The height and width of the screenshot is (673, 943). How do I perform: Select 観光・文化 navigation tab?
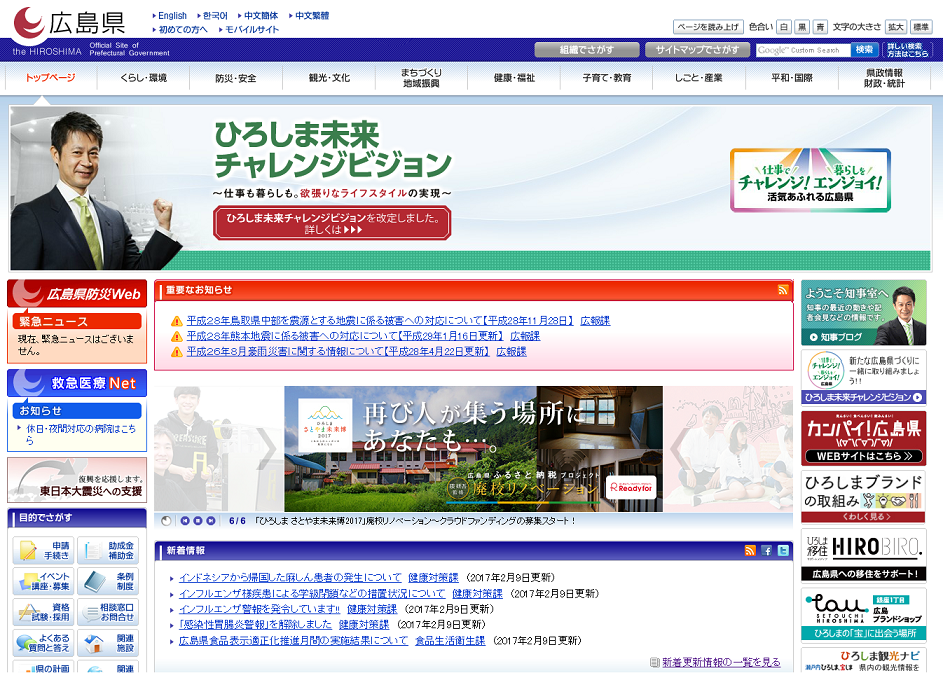329,78
